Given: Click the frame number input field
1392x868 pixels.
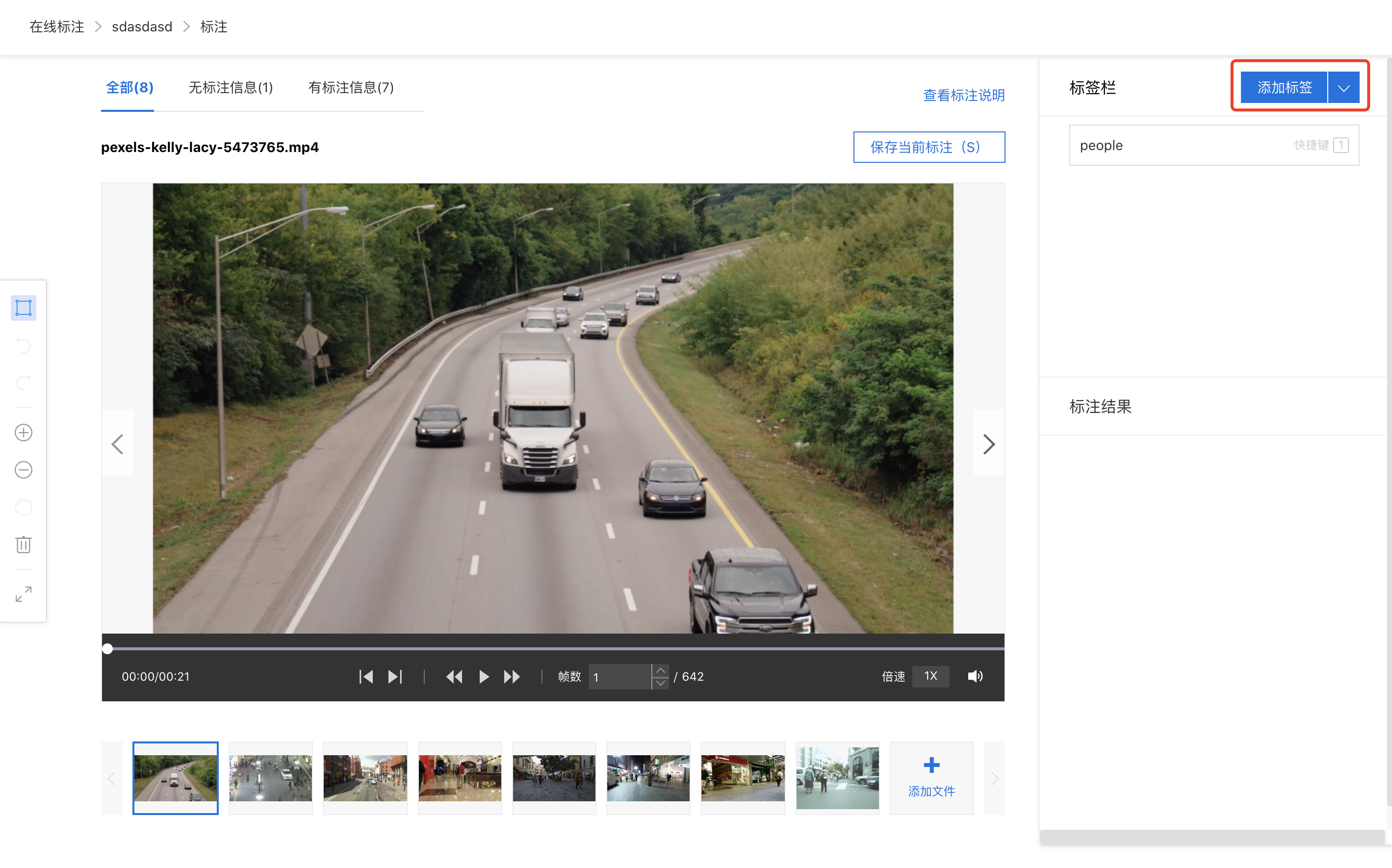Looking at the screenshot, I should pyautogui.click(x=620, y=677).
